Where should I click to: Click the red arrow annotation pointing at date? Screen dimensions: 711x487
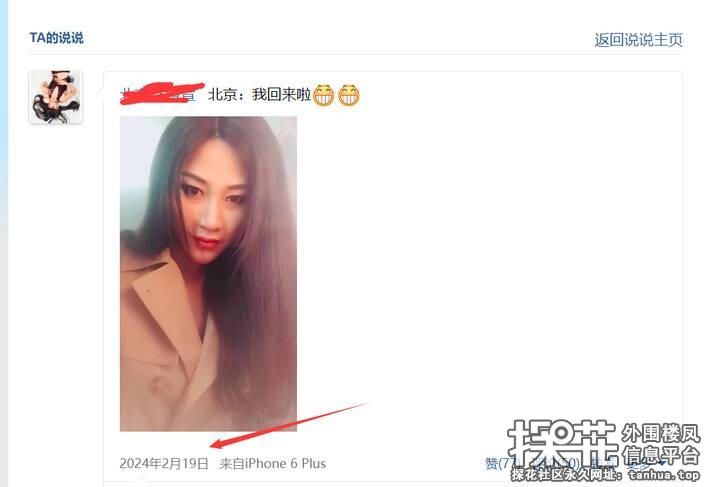point(289,425)
